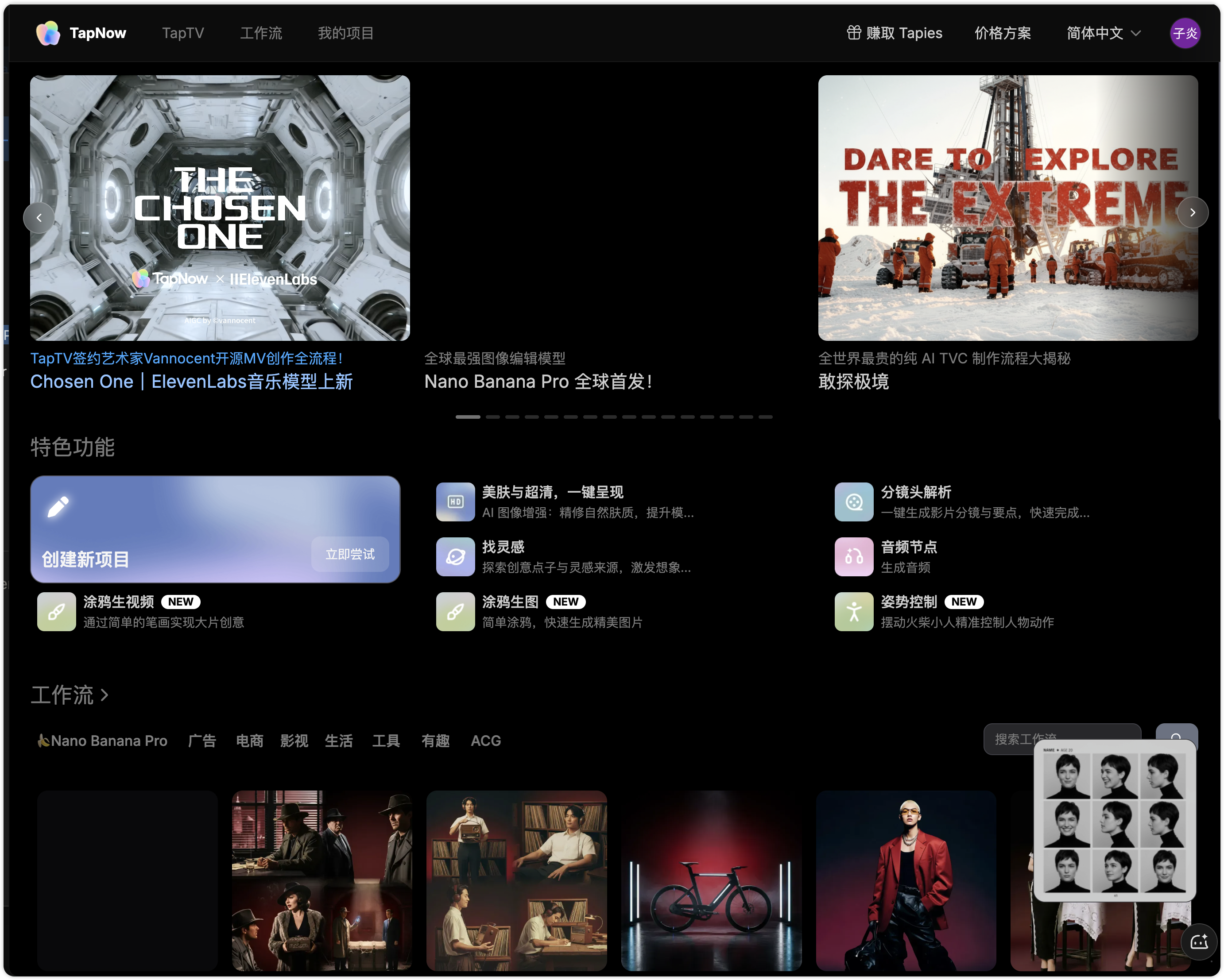
Task: Open the HD skin enhancement feature icon
Action: [455, 502]
